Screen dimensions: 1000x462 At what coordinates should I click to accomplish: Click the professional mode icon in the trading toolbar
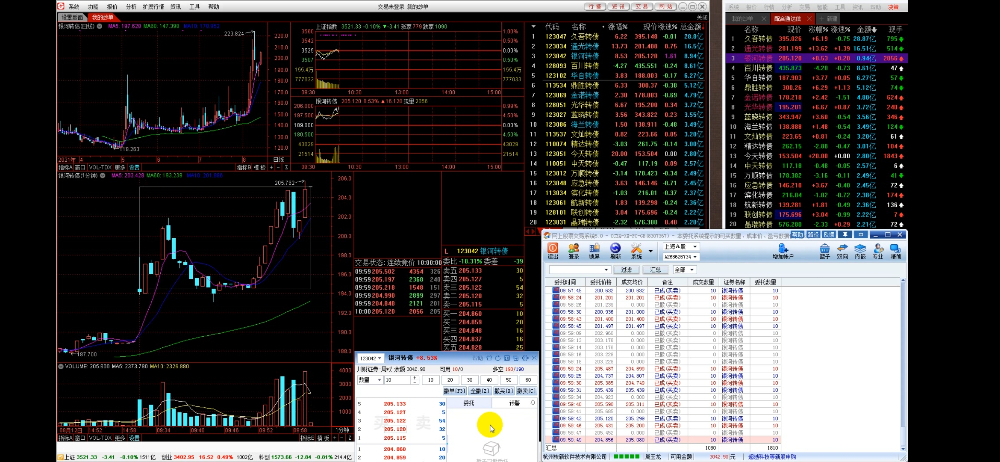878,250
